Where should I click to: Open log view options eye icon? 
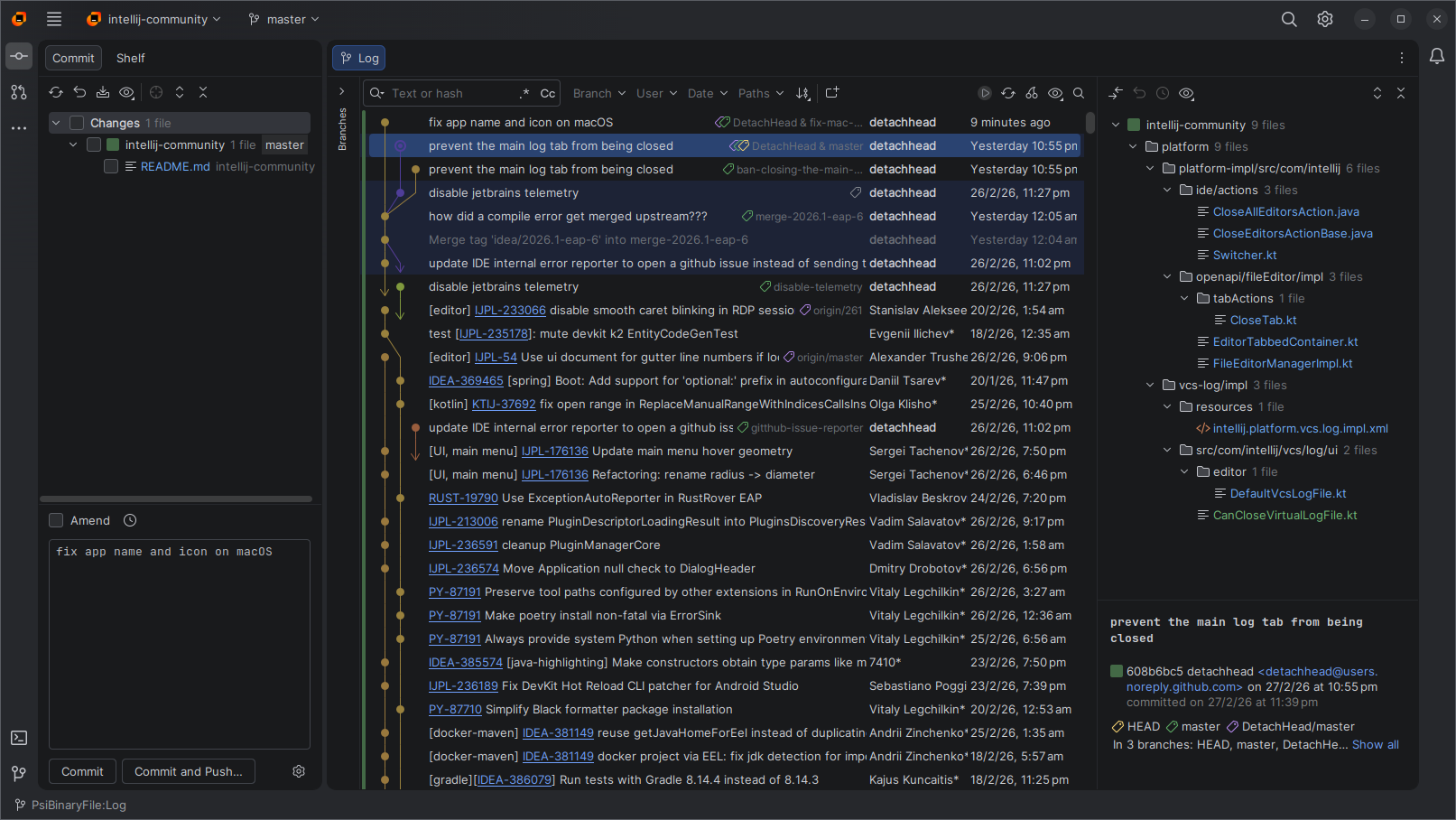(1055, 93)
